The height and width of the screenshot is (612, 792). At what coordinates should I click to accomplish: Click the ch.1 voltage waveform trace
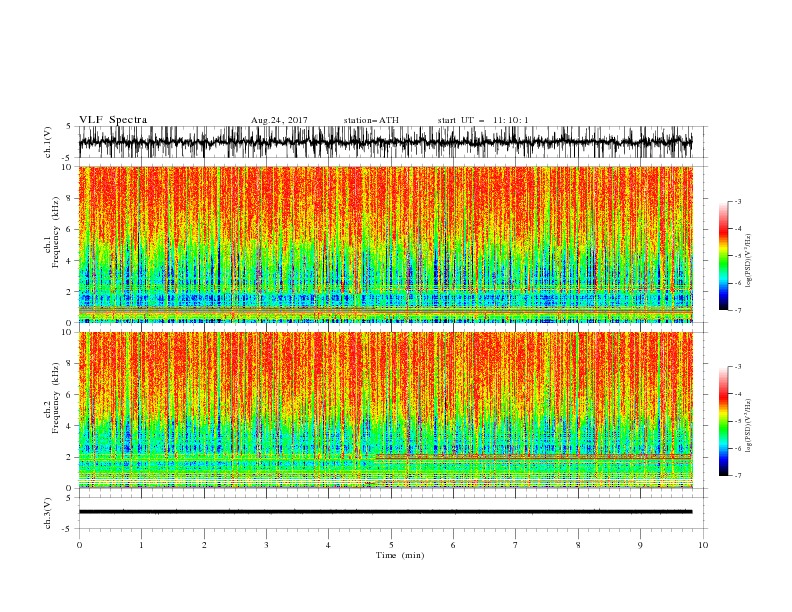385,142
